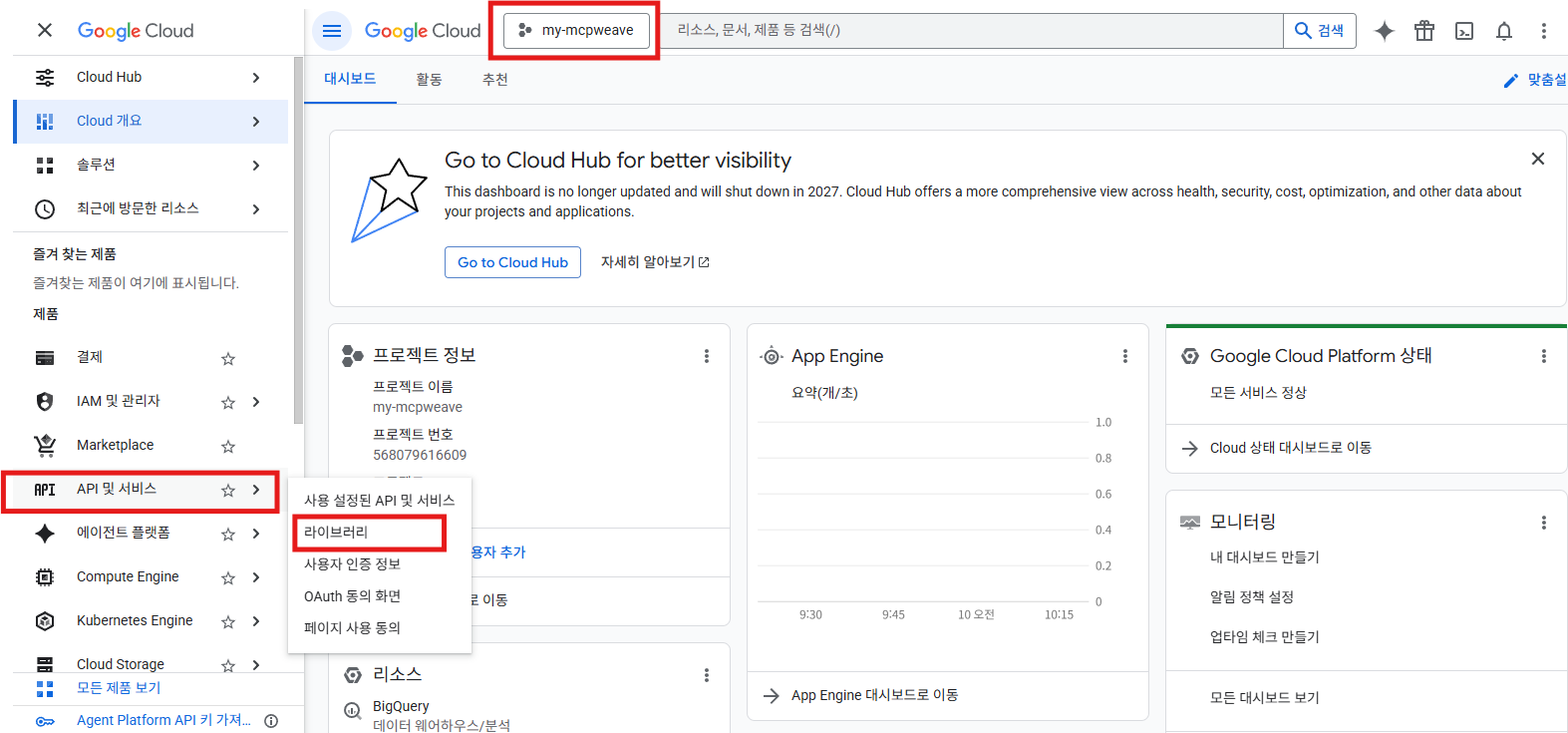Image resolution: width=1568 pixels, height=733 pixels.
Task: Pin Kubernetes Engine with its star
Action: [x=228, y=621]
